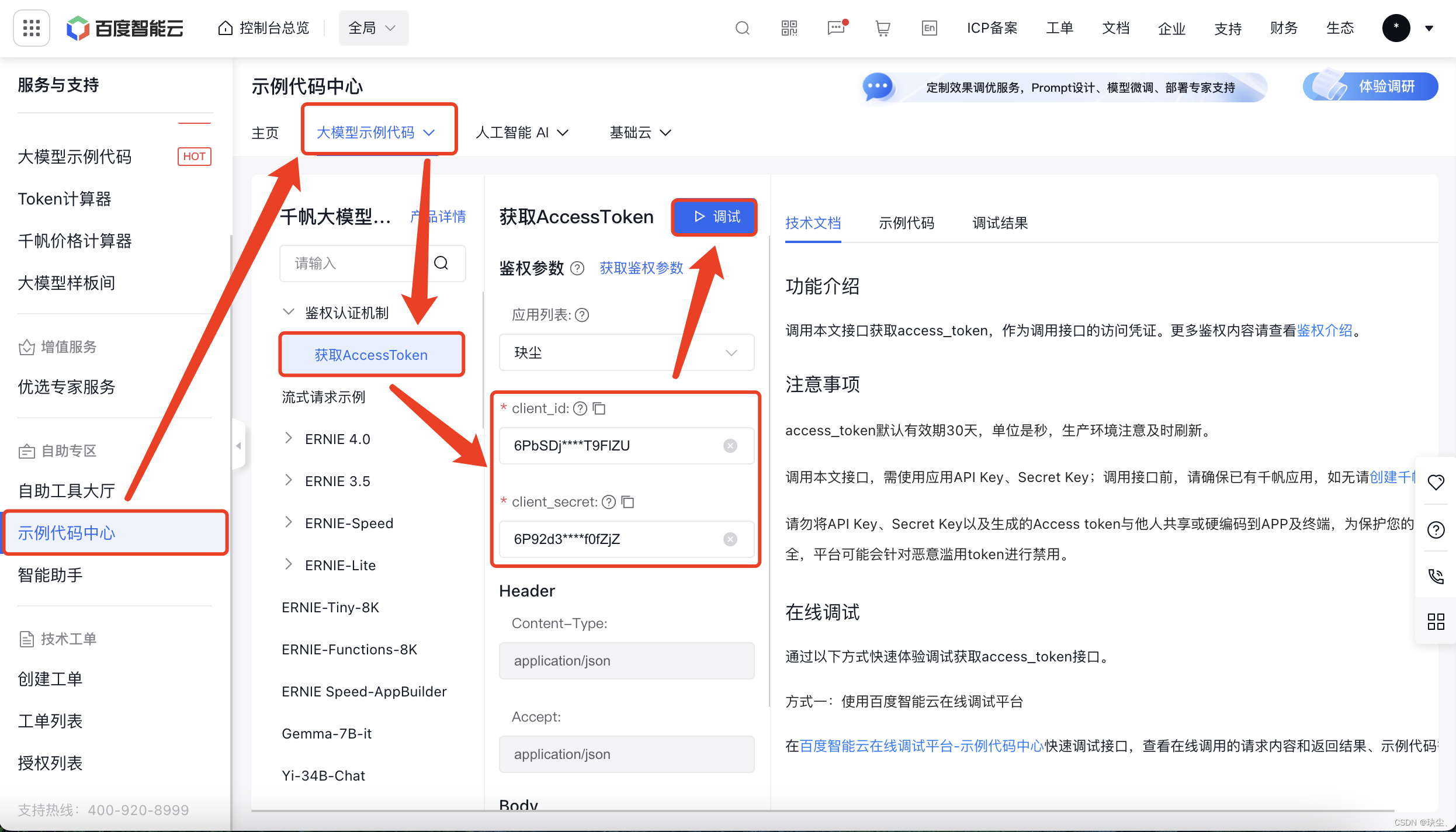The width and height of the screenshot is (1456, 832).
Task: Copy client_id using copy icon
Action: click(x=599, y=408)
